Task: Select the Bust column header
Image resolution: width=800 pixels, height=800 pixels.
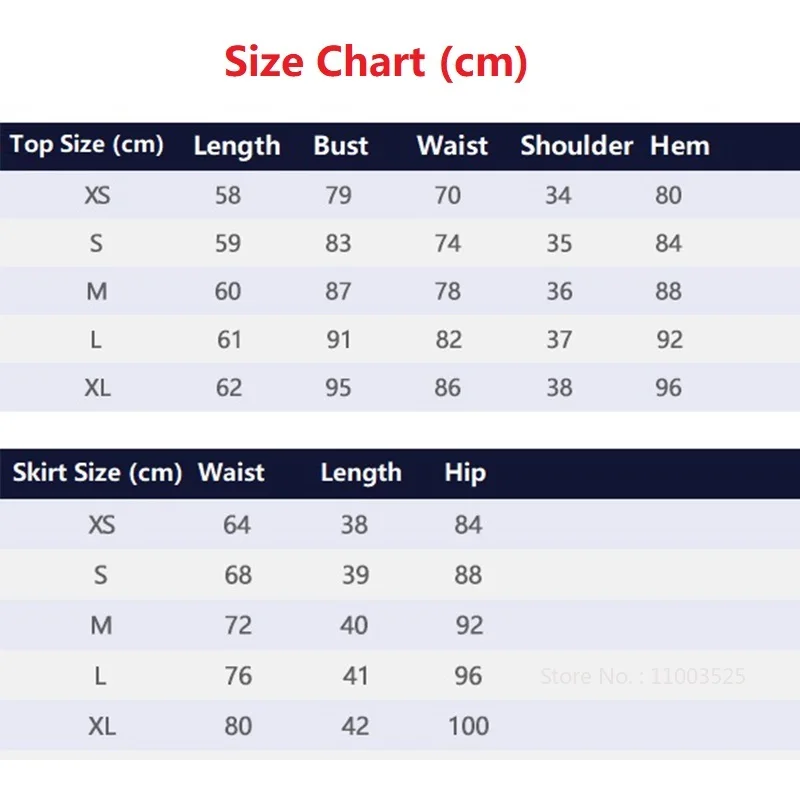Action: [341, 146]
